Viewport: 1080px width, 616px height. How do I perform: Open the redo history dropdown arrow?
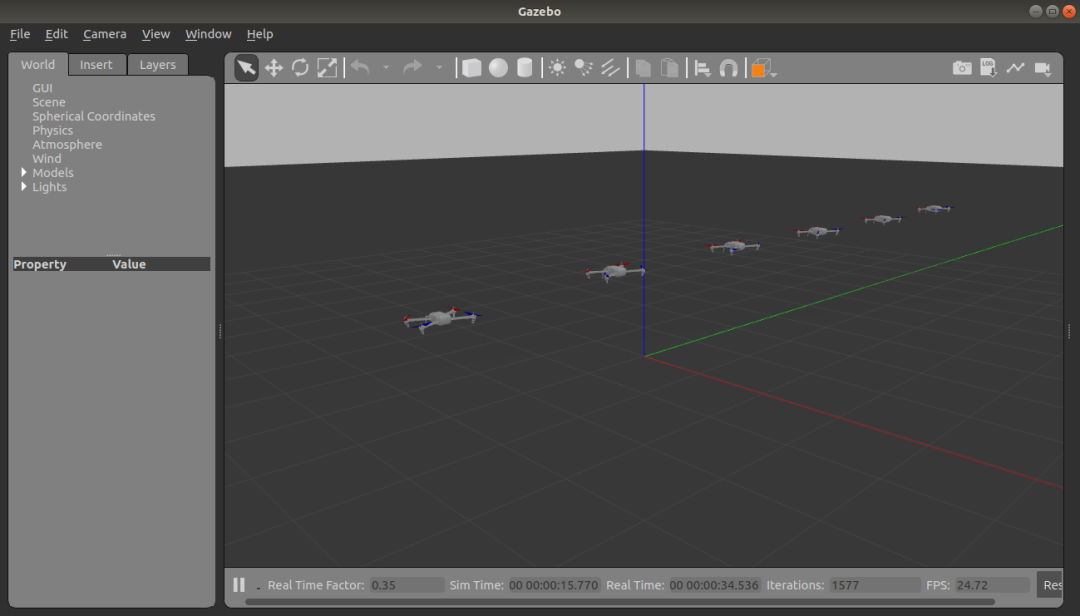click(439, 68)
